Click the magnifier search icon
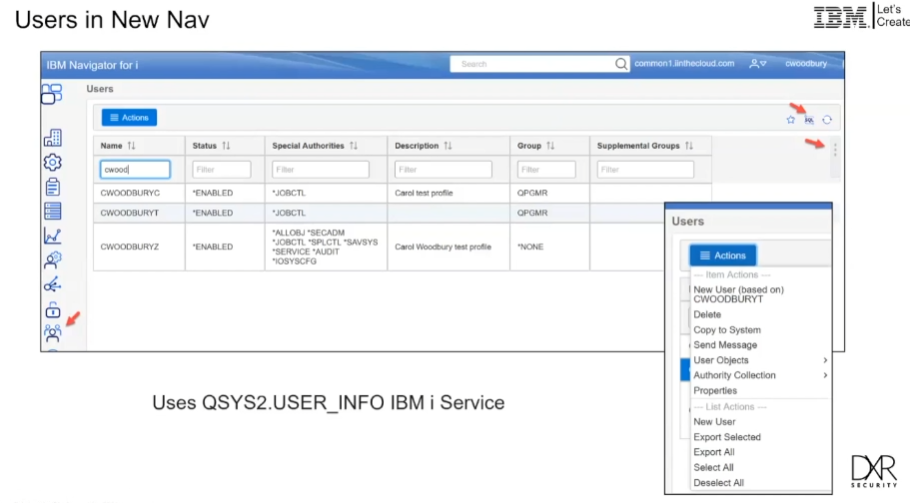 [x=621, y=64]
